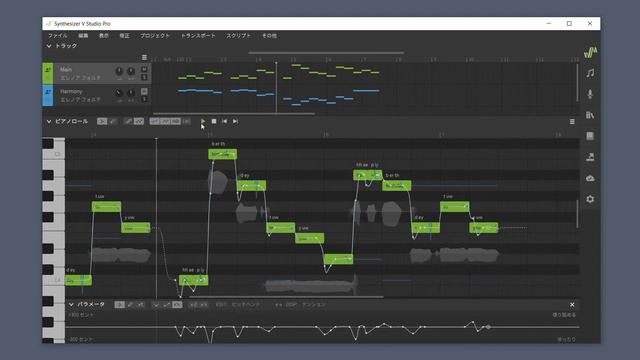Select the highest green note 'b er th'

click(222, 154)
